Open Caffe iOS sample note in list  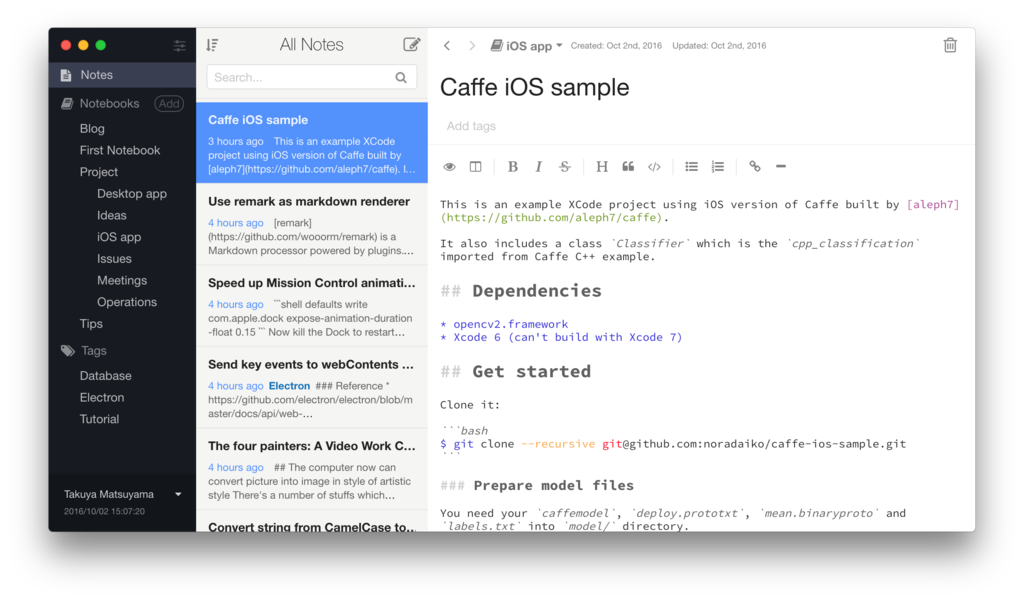tap(312, 142)
